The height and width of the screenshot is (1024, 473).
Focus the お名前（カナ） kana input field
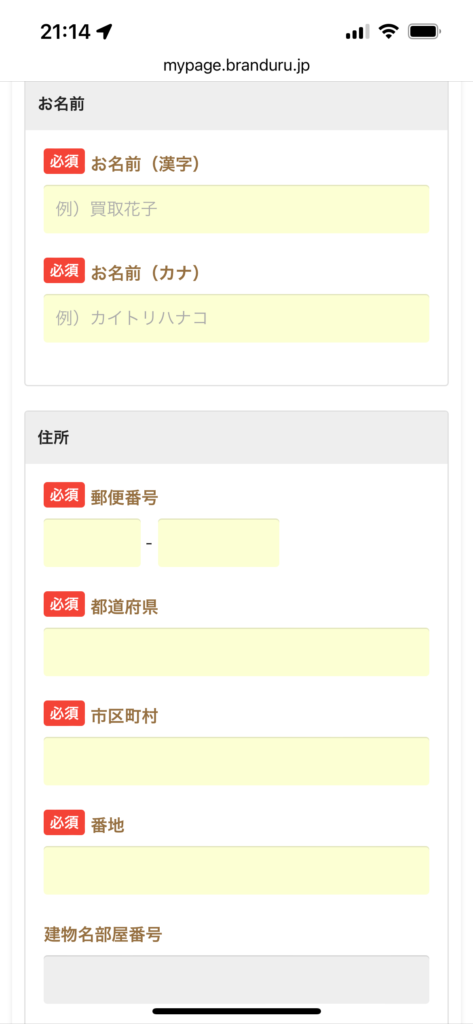coord(236,318)
